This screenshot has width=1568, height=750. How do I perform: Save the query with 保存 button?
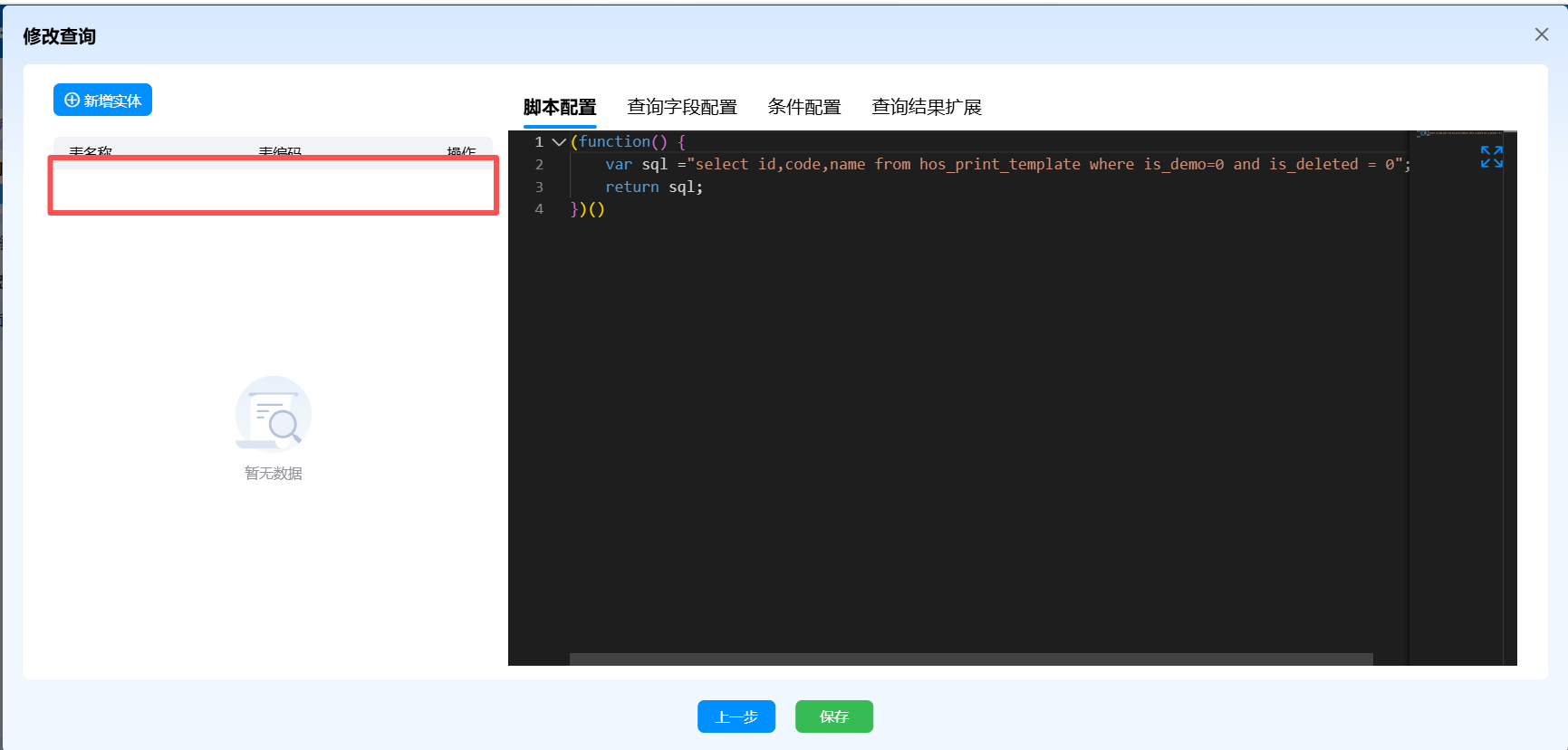click(833, 716)
